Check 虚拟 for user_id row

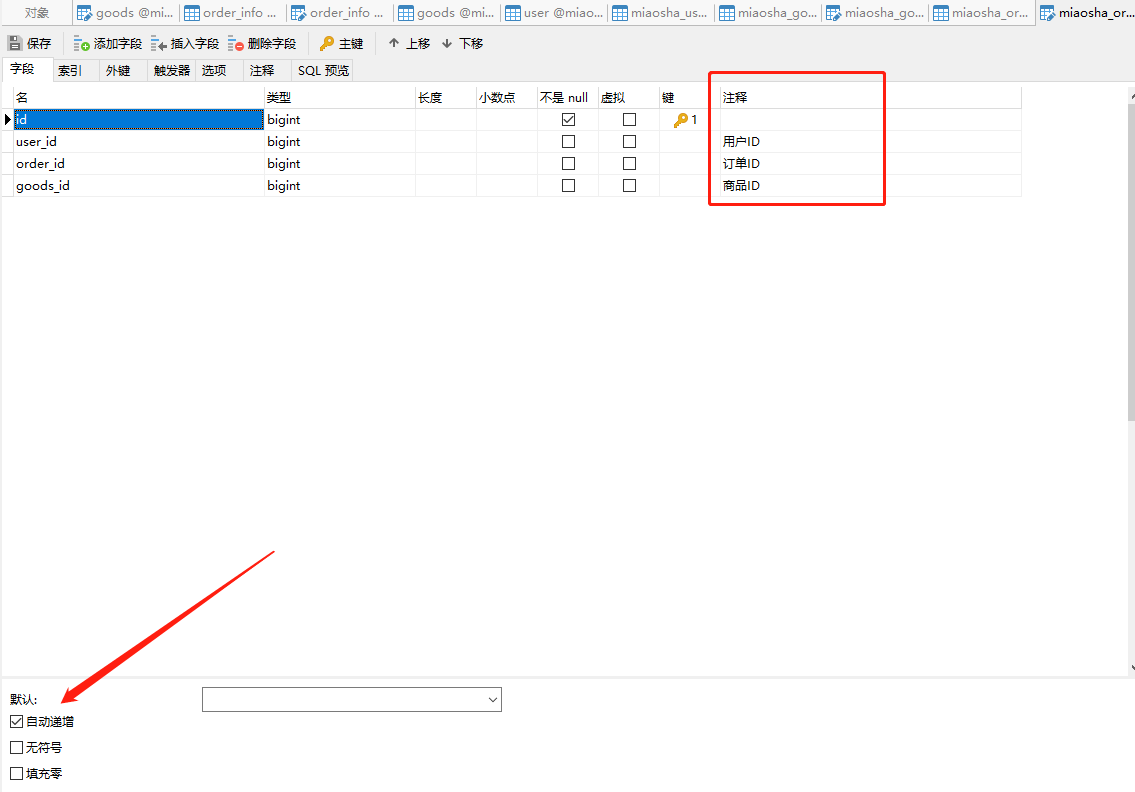pos(629,142)
